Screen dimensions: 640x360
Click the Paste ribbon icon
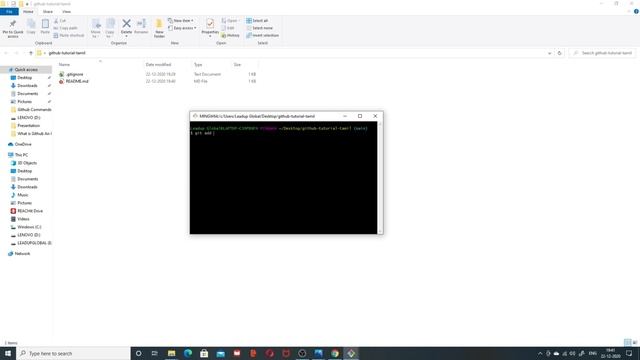point(45,27)
